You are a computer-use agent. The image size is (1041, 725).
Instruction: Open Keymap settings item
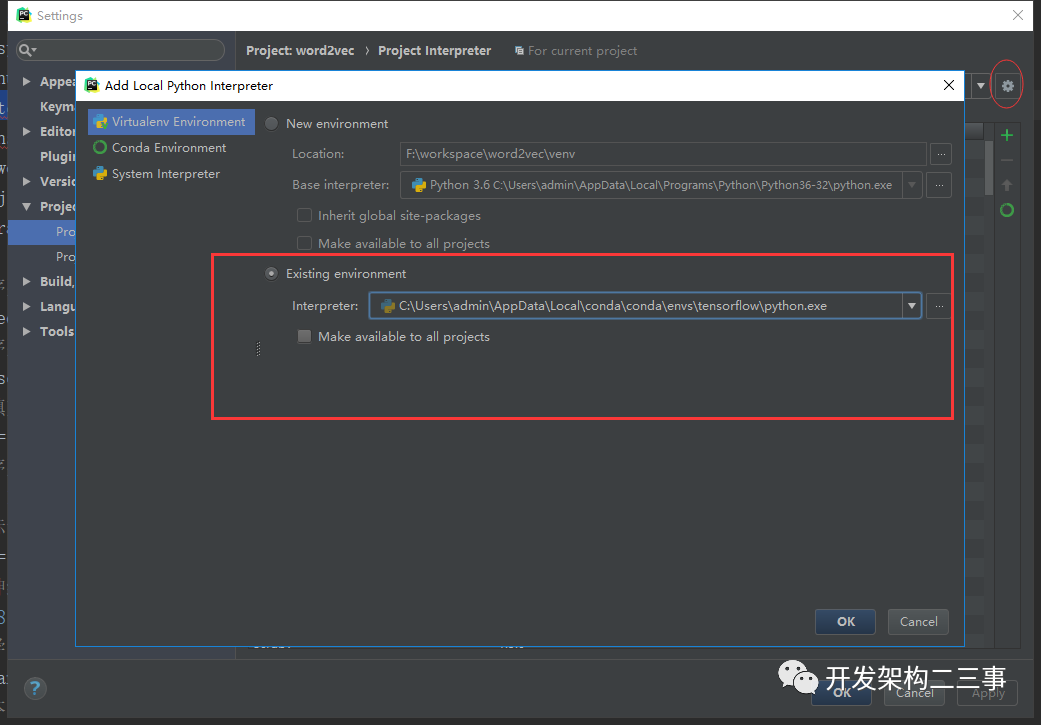(x=57, y=106)
